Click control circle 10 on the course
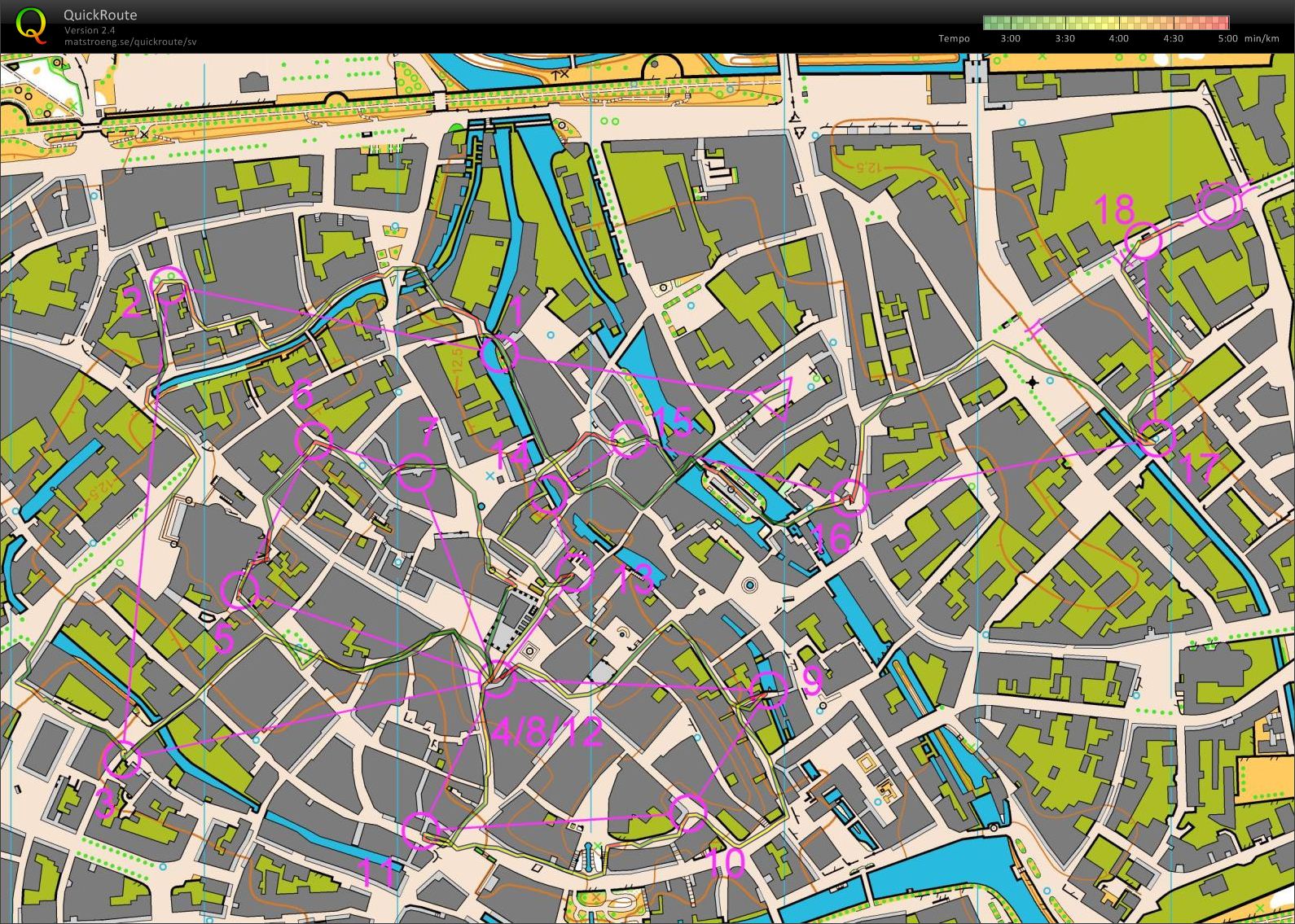 (x=688, y=813)
